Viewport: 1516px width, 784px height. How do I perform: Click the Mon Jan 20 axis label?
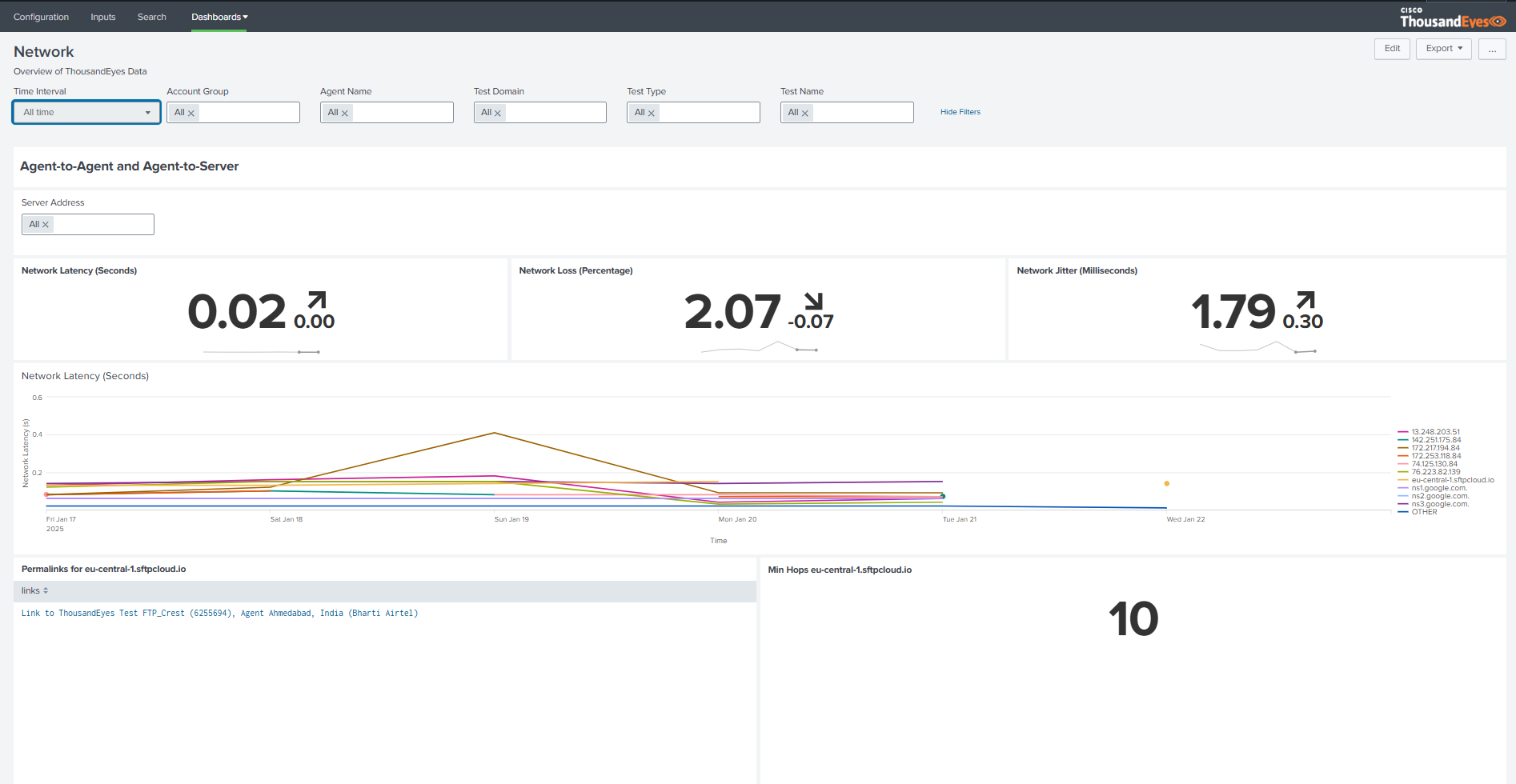[x=737, y=520]
